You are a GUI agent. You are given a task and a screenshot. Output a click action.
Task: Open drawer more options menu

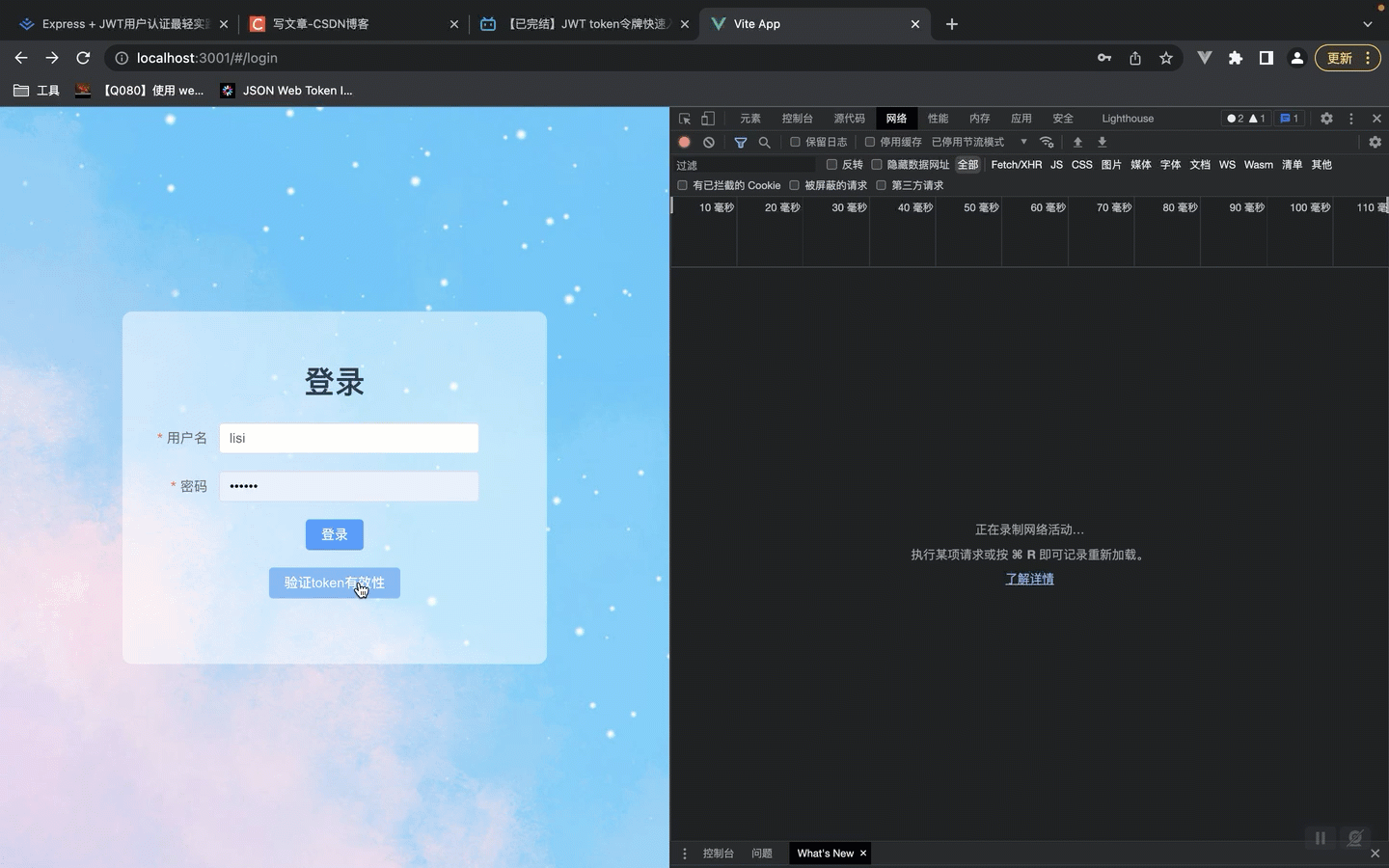pos(685,854)
